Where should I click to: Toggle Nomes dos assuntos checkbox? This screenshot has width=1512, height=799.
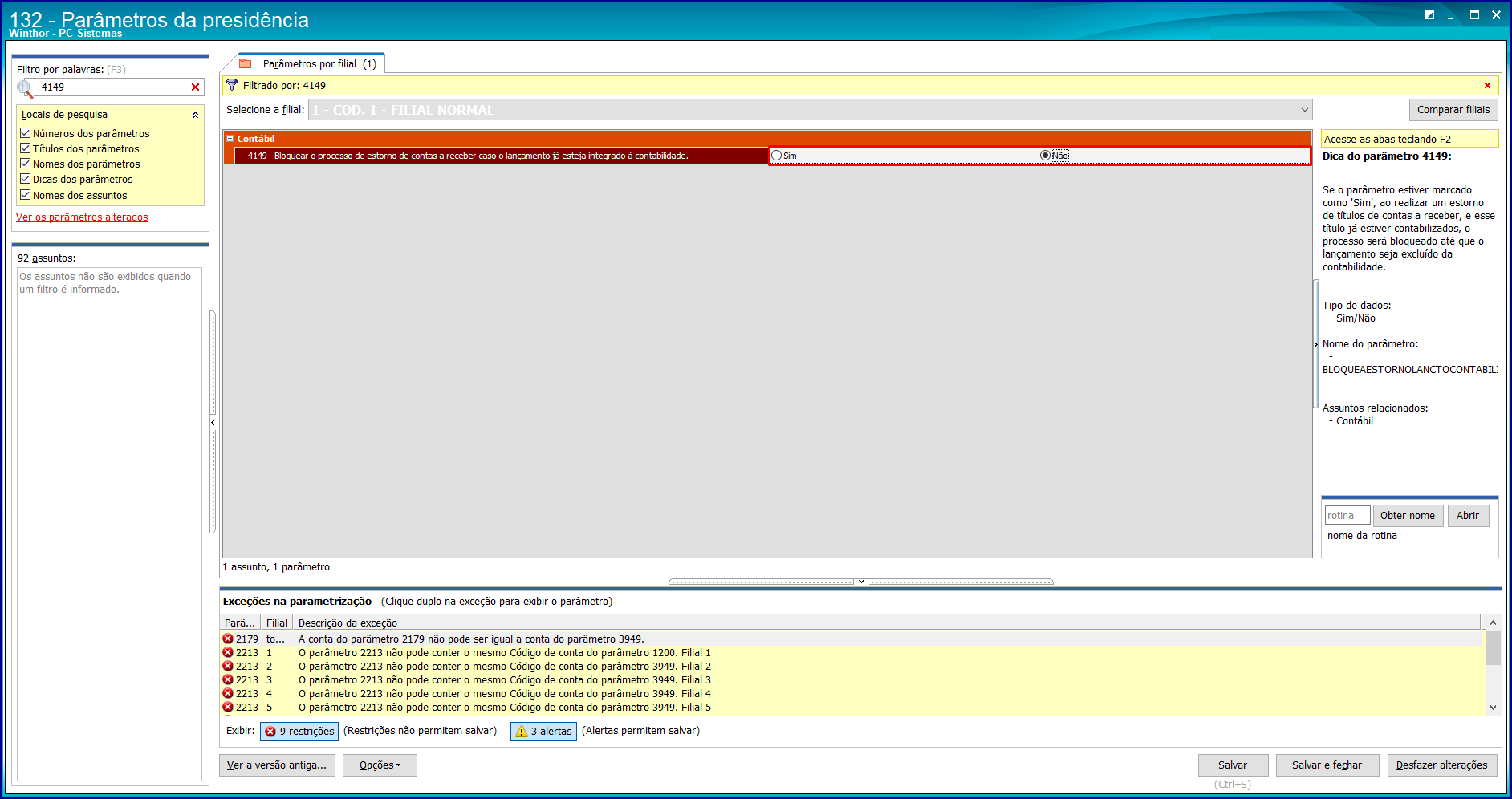(26, 195)
